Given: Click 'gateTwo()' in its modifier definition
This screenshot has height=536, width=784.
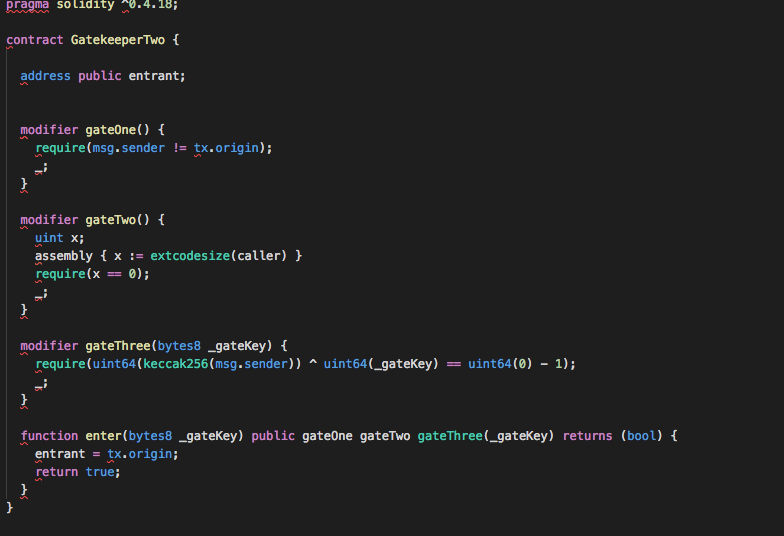Looking at the screenshot, I should pos(117,220).
